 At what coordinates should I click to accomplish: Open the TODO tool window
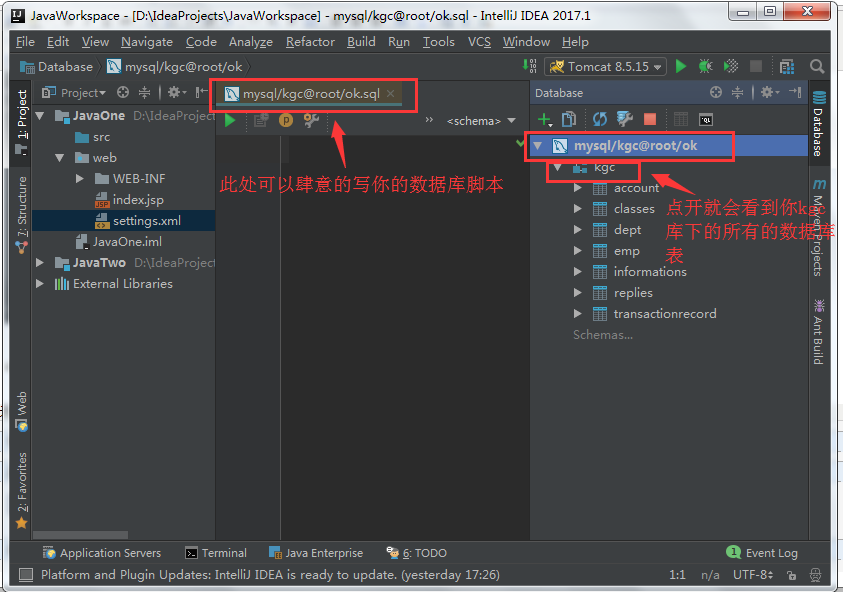(417, 553)
